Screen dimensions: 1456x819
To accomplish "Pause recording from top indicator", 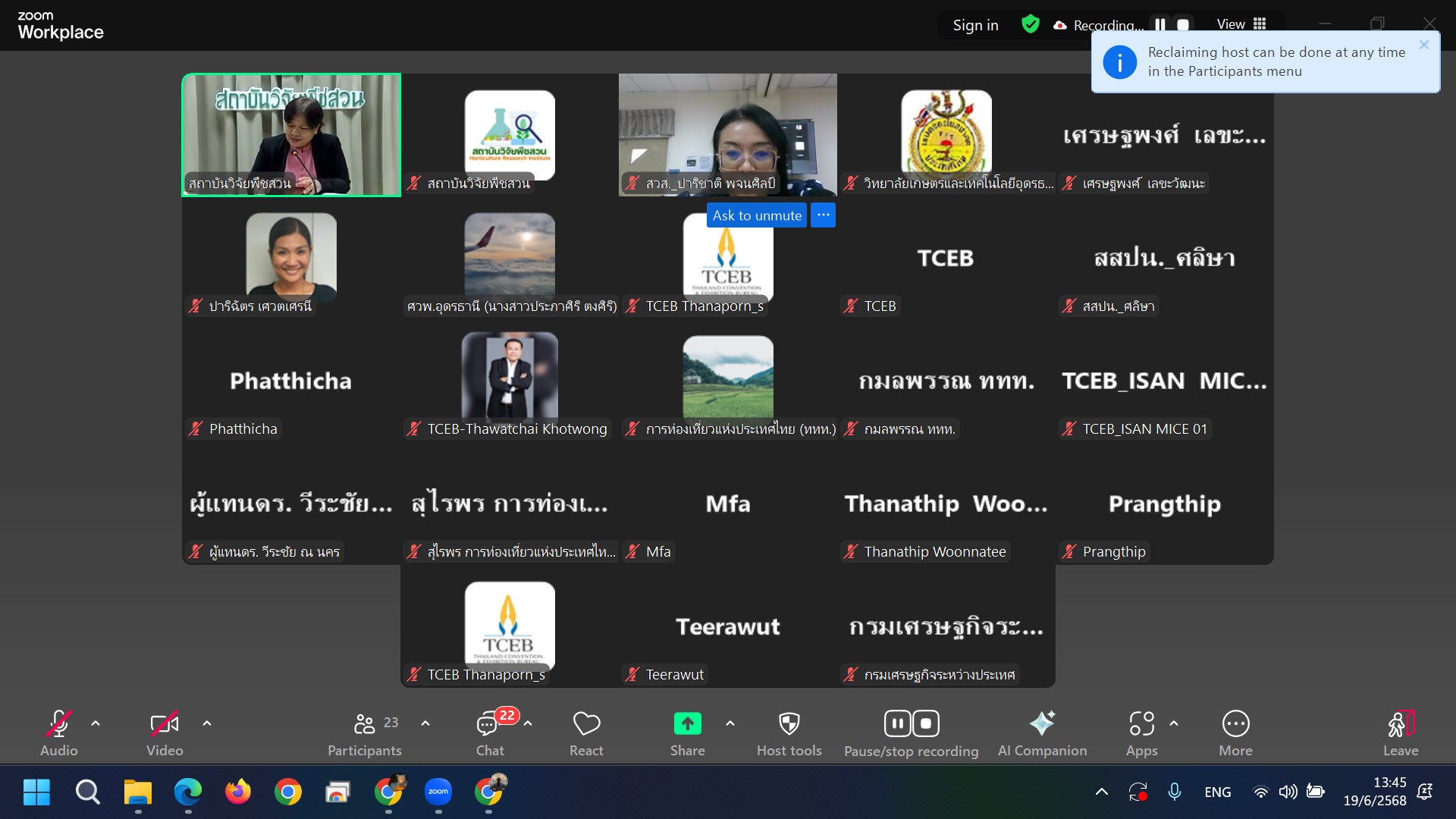I will pyautogui.click(x=1160, y=25).
